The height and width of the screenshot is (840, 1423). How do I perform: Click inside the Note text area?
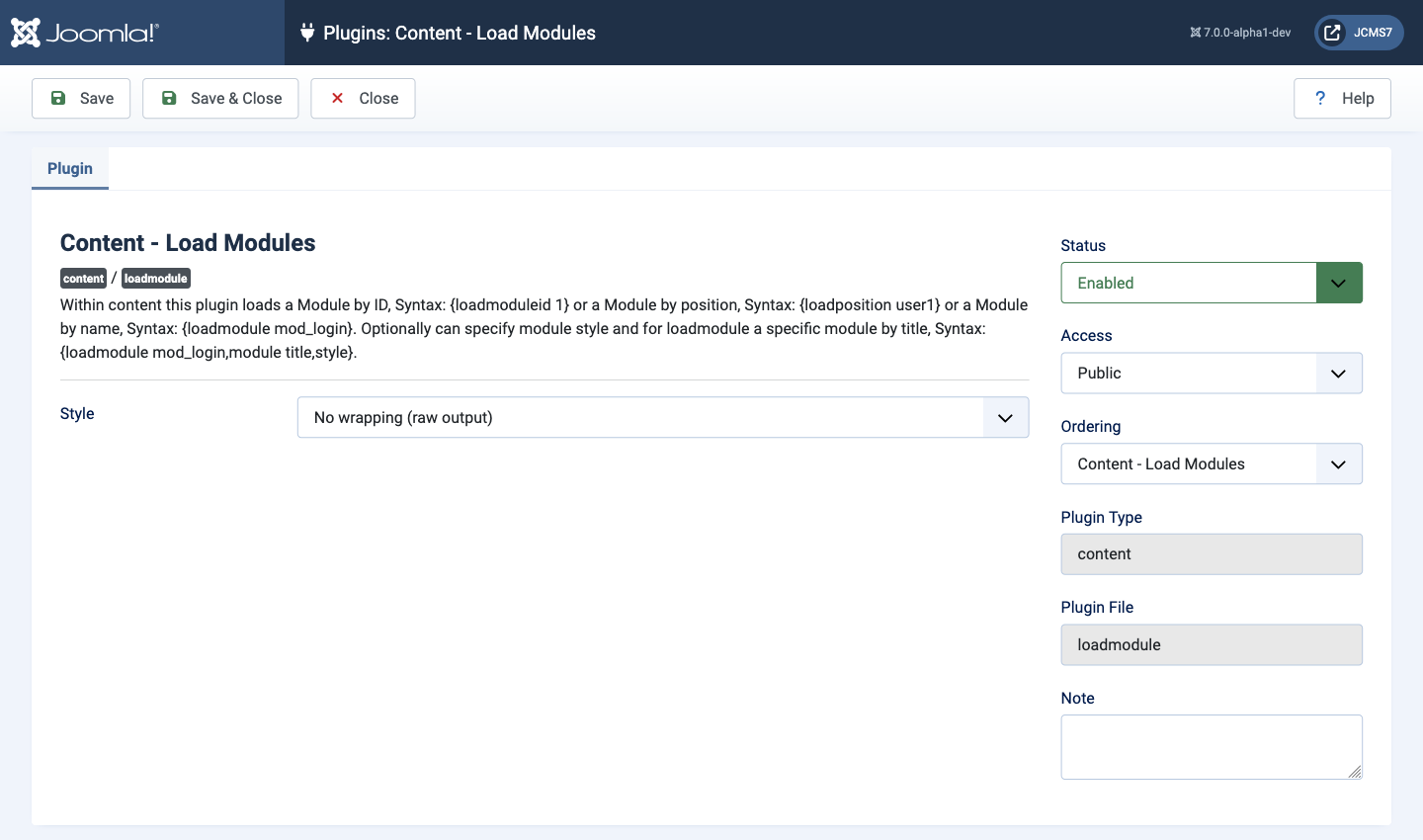point(1212,747)
